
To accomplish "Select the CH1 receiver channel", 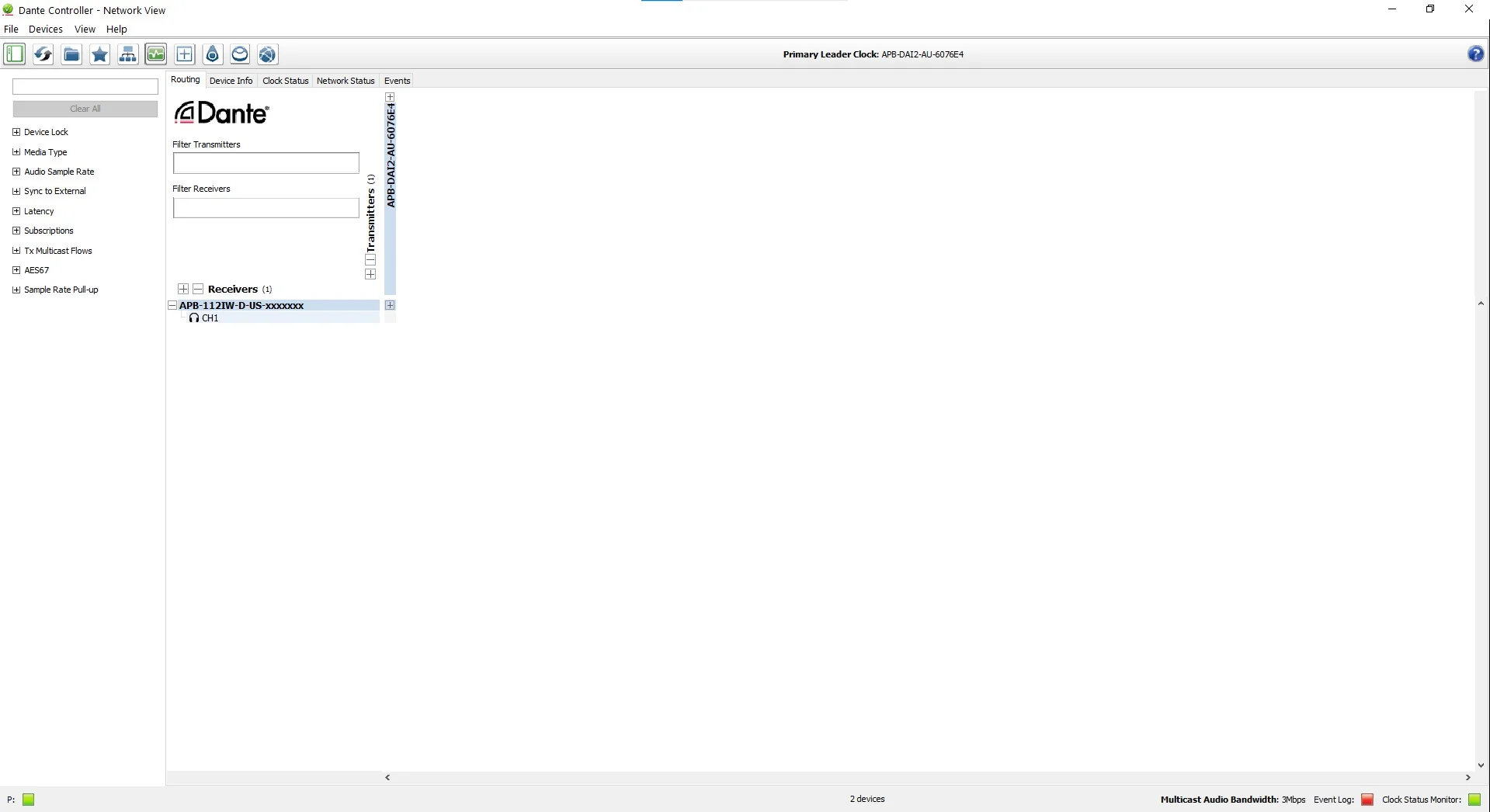I will click(x=210, y=318).
